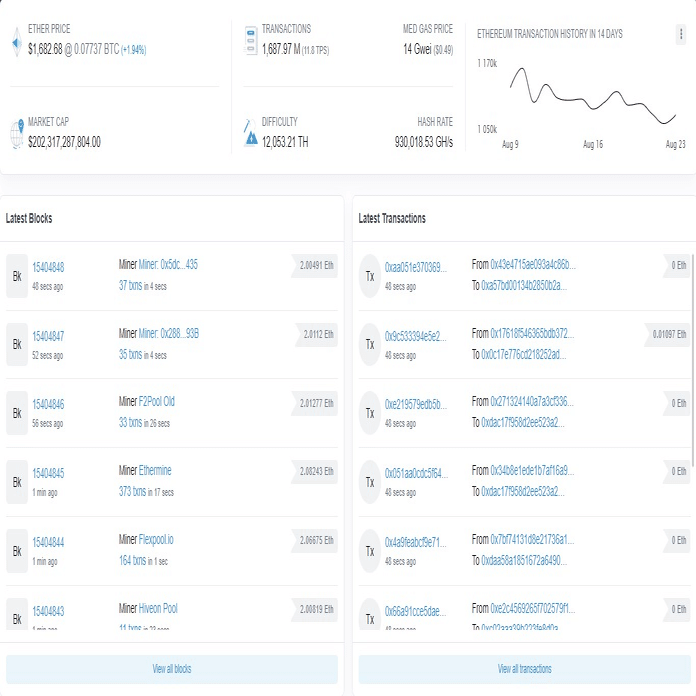Image resolution: width=696 pixels, height=696 pixels.
Task: Click Bk icon for block 15404847
Action: (17, 344)
